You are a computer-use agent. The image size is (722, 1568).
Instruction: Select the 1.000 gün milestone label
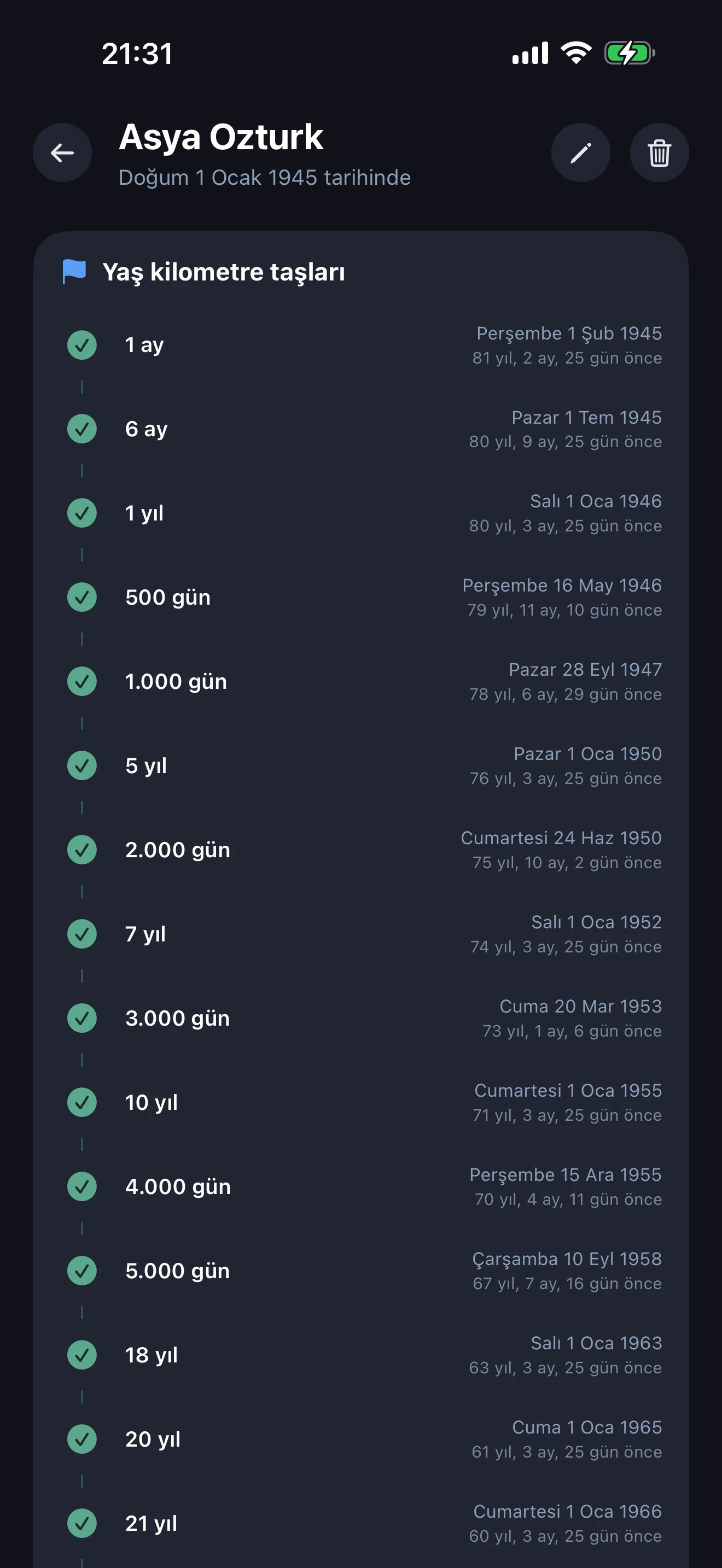(176, 682)
